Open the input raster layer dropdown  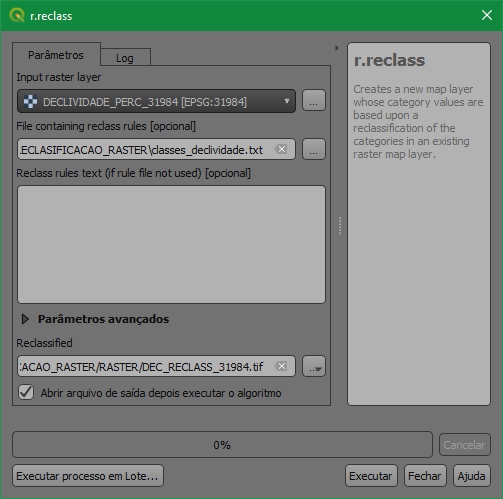pyautogui.click(x=156, y=101)
